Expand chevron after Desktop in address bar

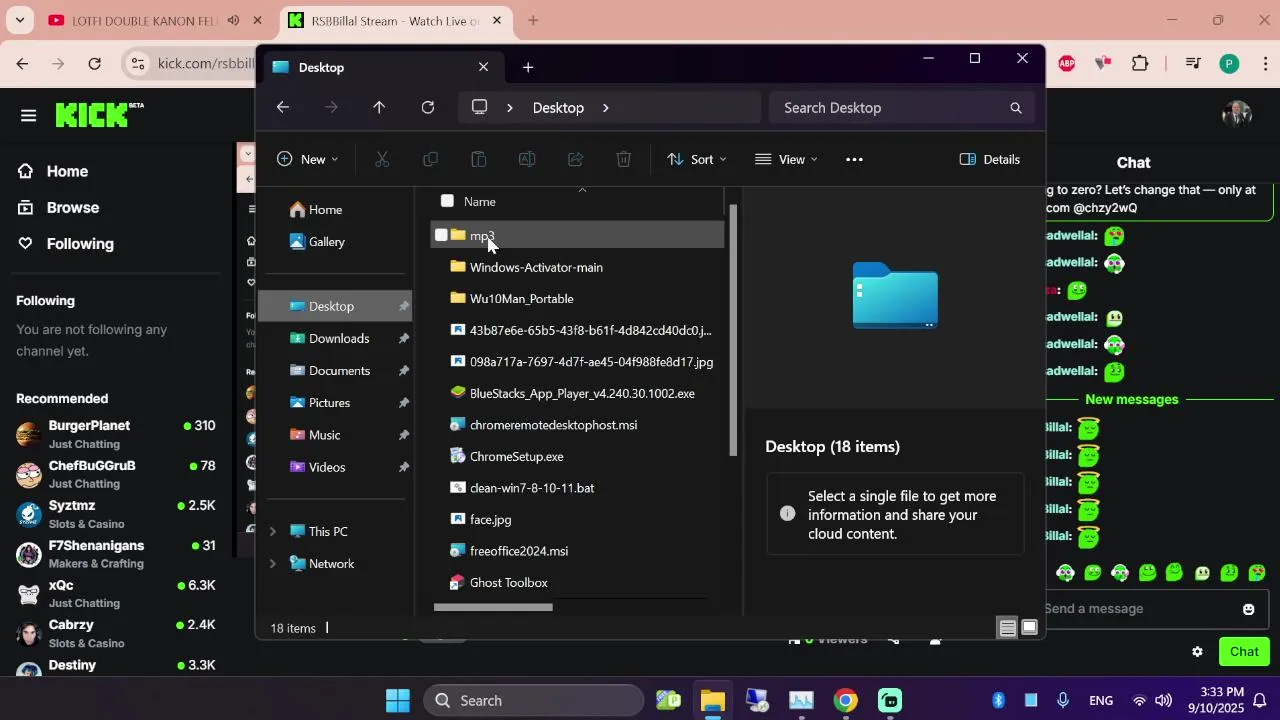(x=605, y=108)
